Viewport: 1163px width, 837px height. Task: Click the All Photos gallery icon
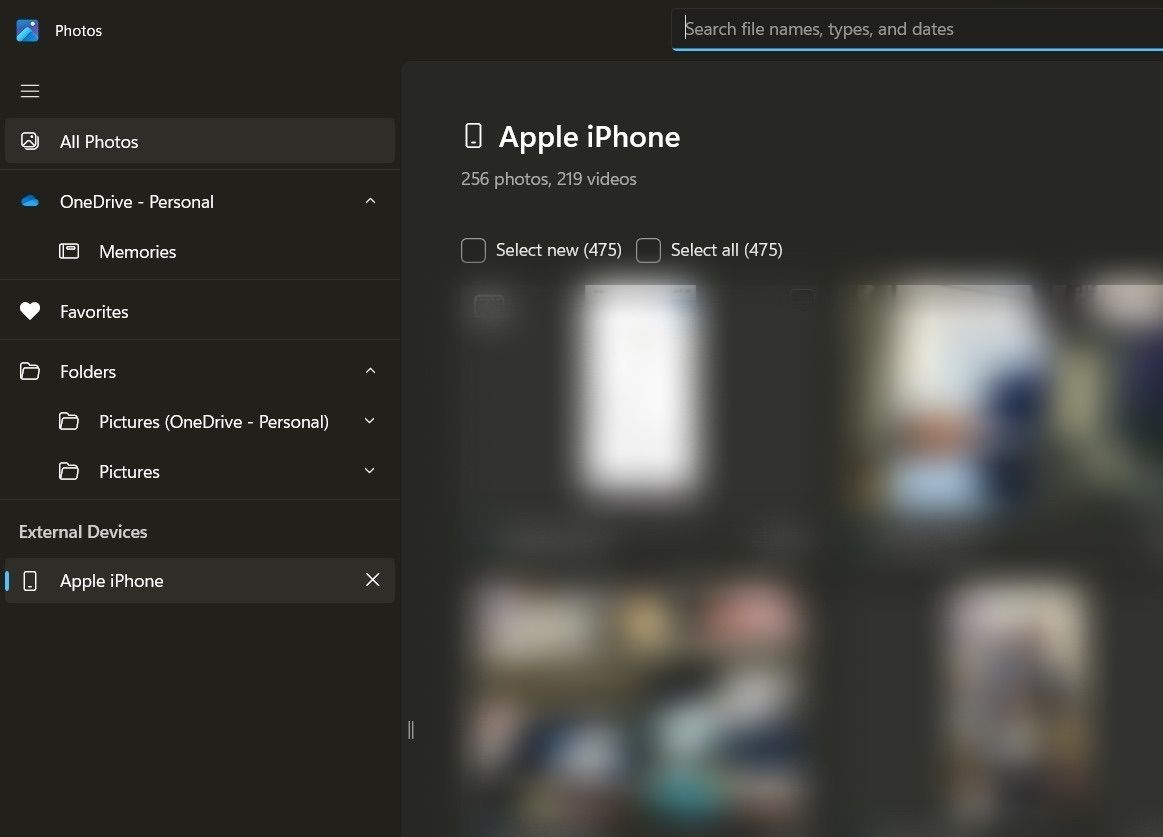tap(30, 141)
